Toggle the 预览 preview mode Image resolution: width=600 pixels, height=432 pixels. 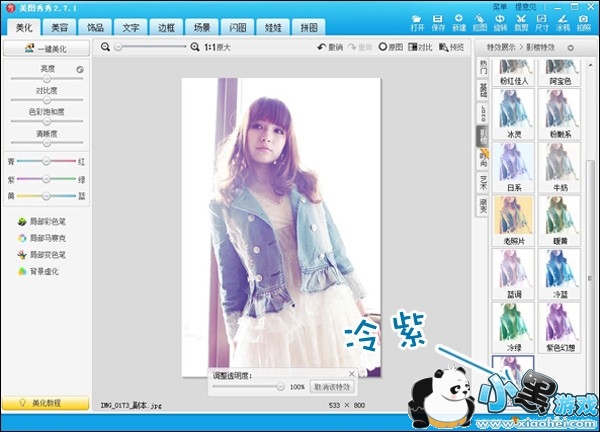449,47
